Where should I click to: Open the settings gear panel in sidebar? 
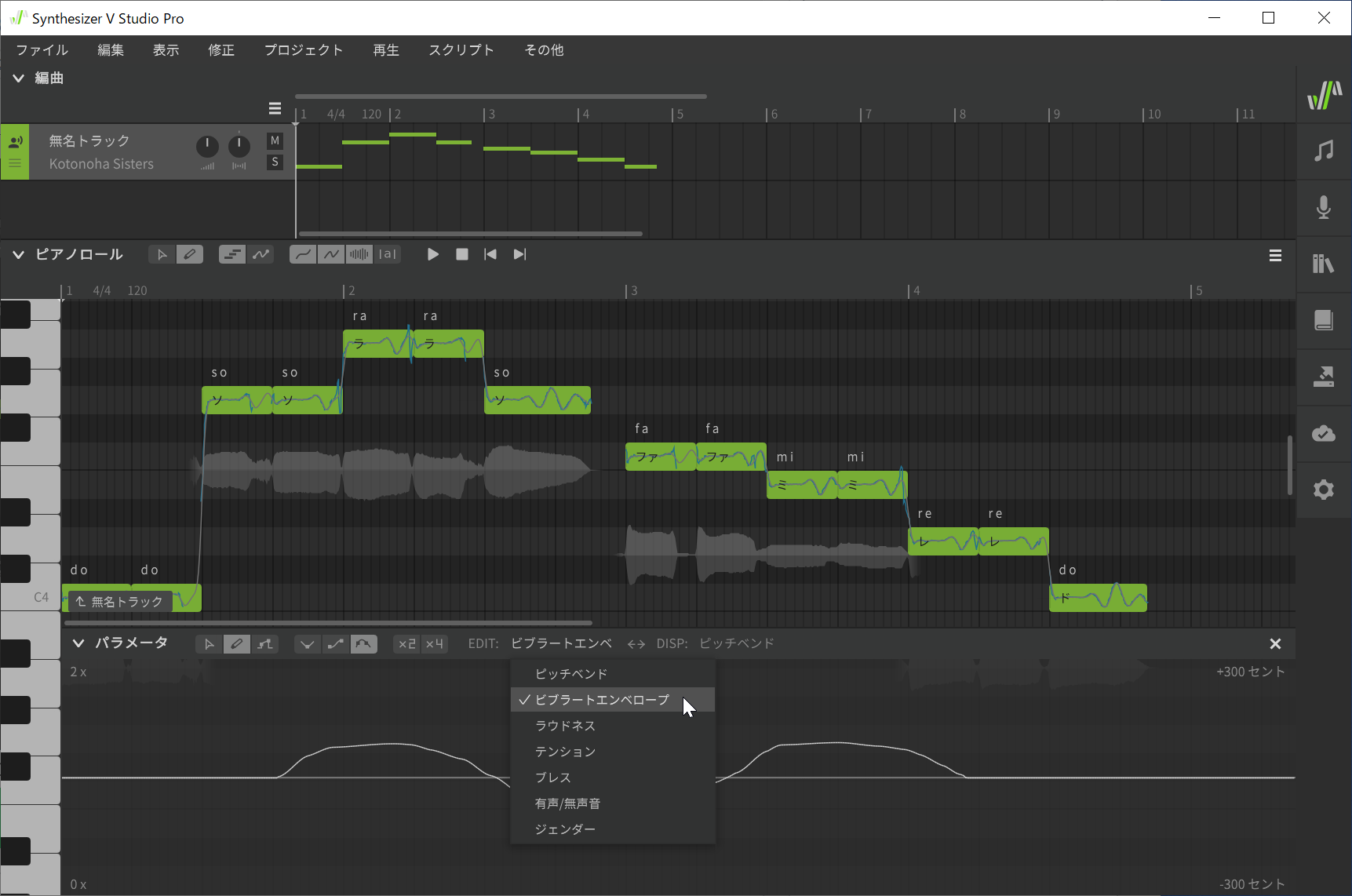1323,490
